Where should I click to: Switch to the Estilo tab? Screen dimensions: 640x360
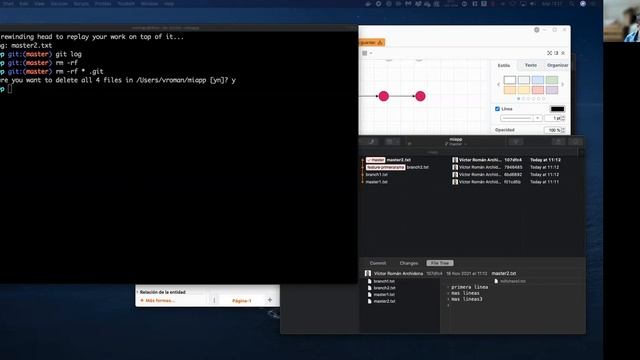pos(504,65)
